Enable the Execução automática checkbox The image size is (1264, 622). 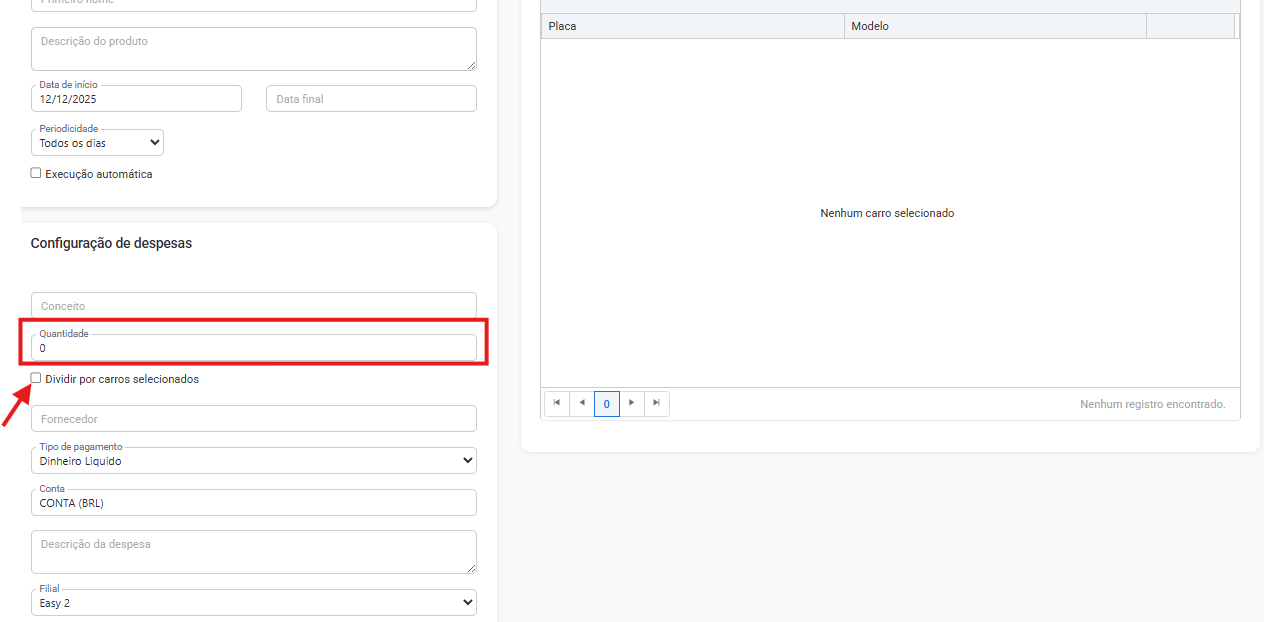coord(36,173)
